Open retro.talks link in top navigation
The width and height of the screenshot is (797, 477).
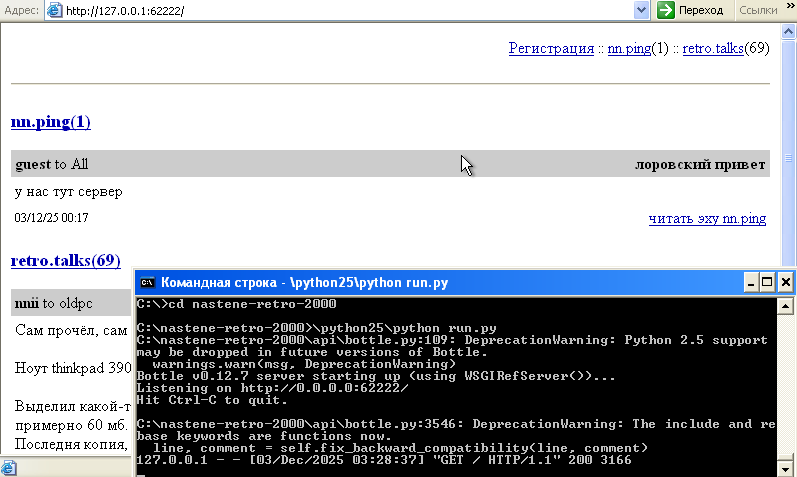point(713,48)
